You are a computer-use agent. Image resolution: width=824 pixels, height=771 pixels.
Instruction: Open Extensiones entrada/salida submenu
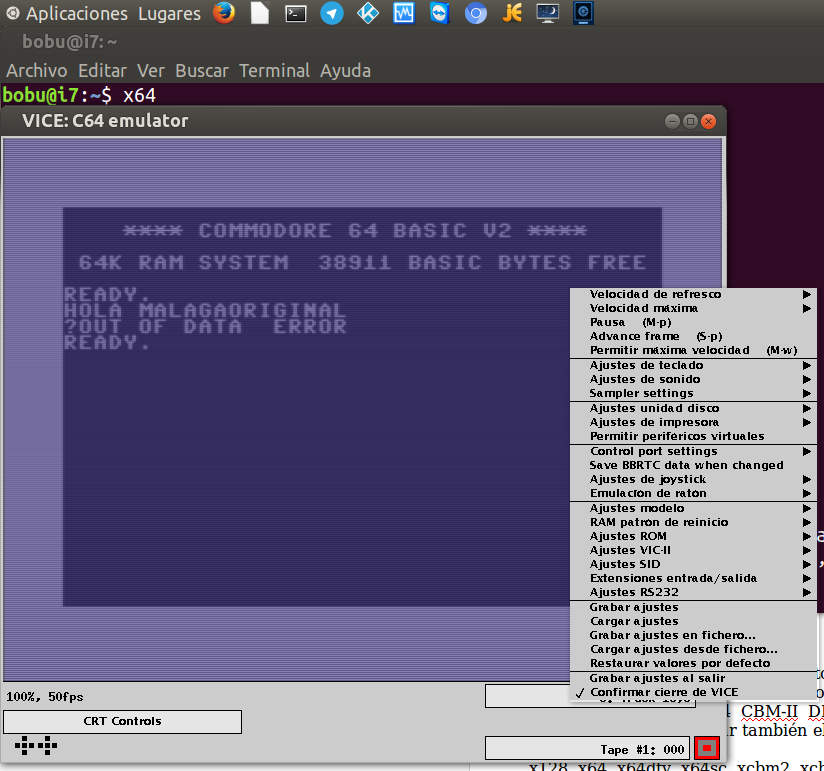pyautogui.click(x=693, y=578)
